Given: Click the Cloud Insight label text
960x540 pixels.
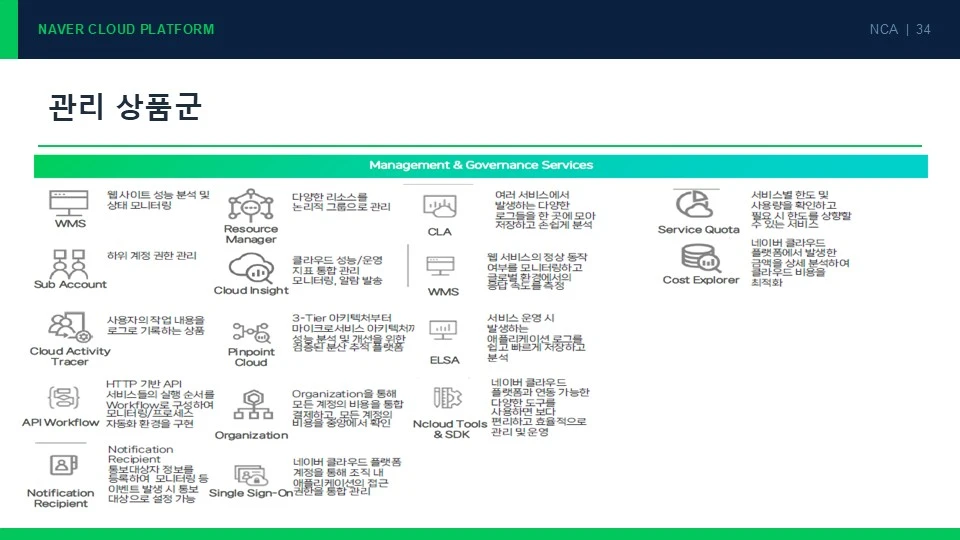Looking at the screenshot, I should (x=251, y=290).
